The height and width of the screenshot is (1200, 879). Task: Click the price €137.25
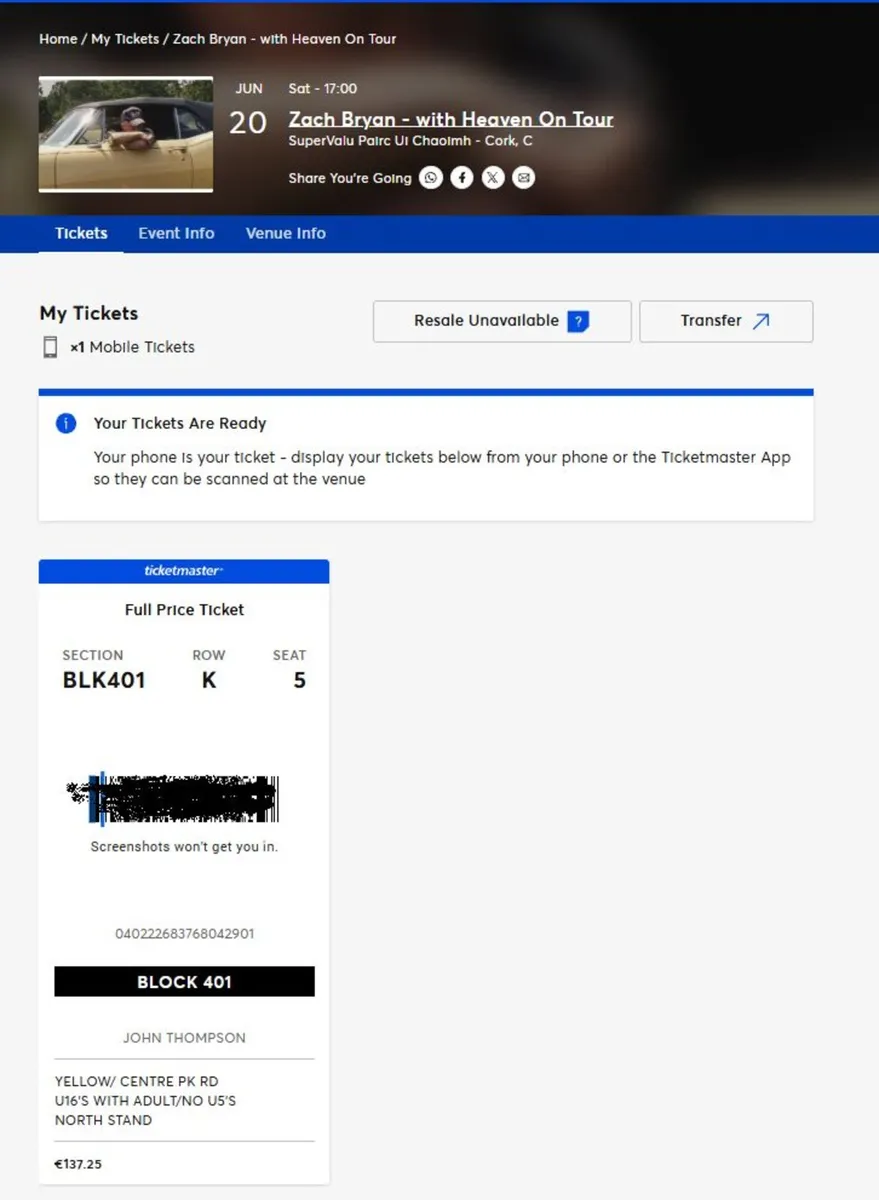pos(78,1164)
